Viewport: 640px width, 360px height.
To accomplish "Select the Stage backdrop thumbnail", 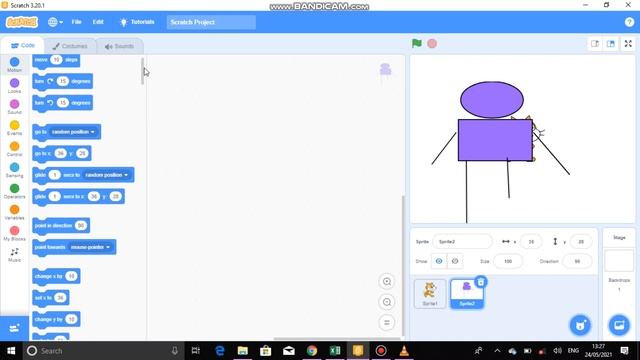I will tap(619, 261).
